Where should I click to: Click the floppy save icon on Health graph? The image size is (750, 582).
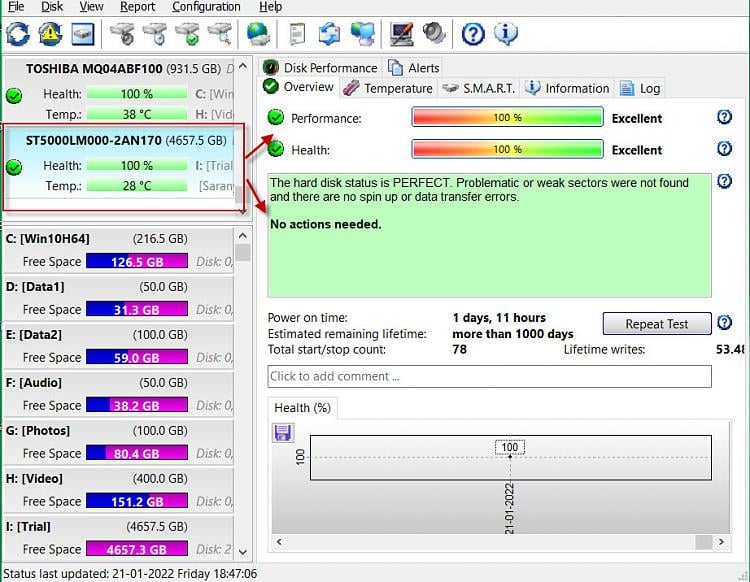(x=283, y=433)
